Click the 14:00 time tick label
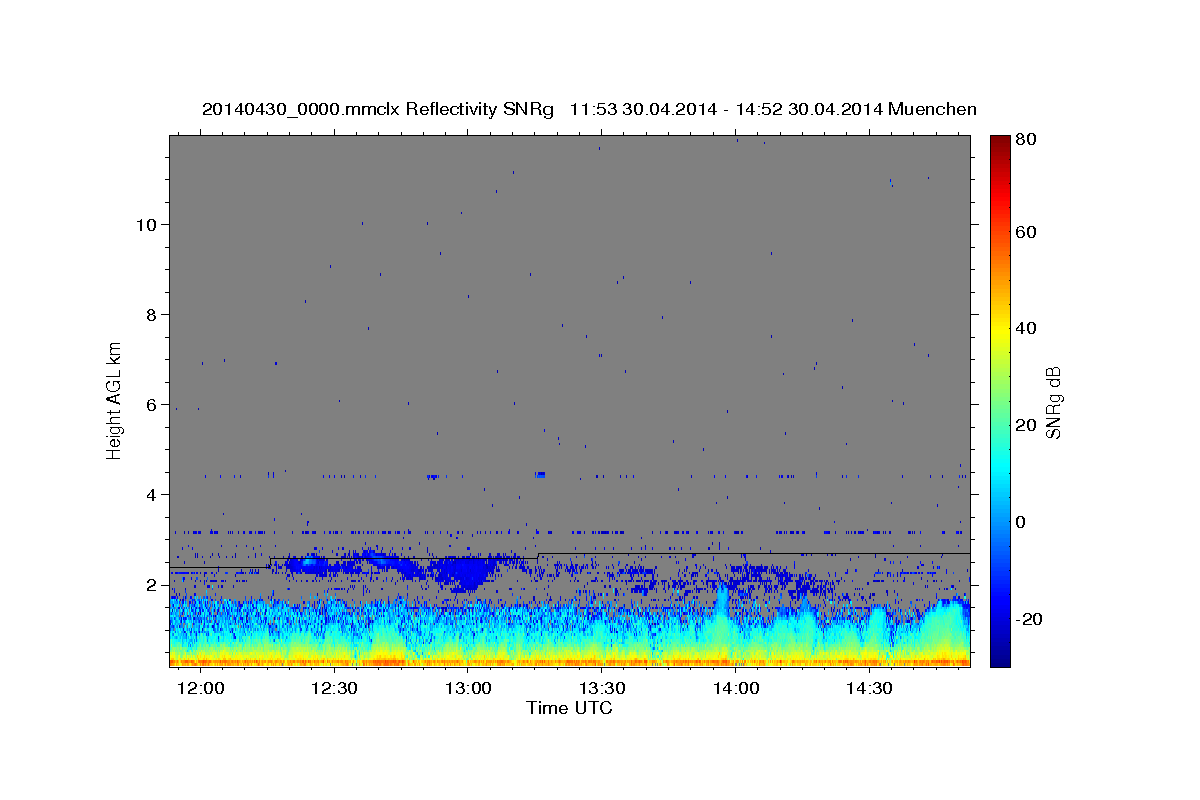Viewport: 1200px width, 800px height. [736, 689]
